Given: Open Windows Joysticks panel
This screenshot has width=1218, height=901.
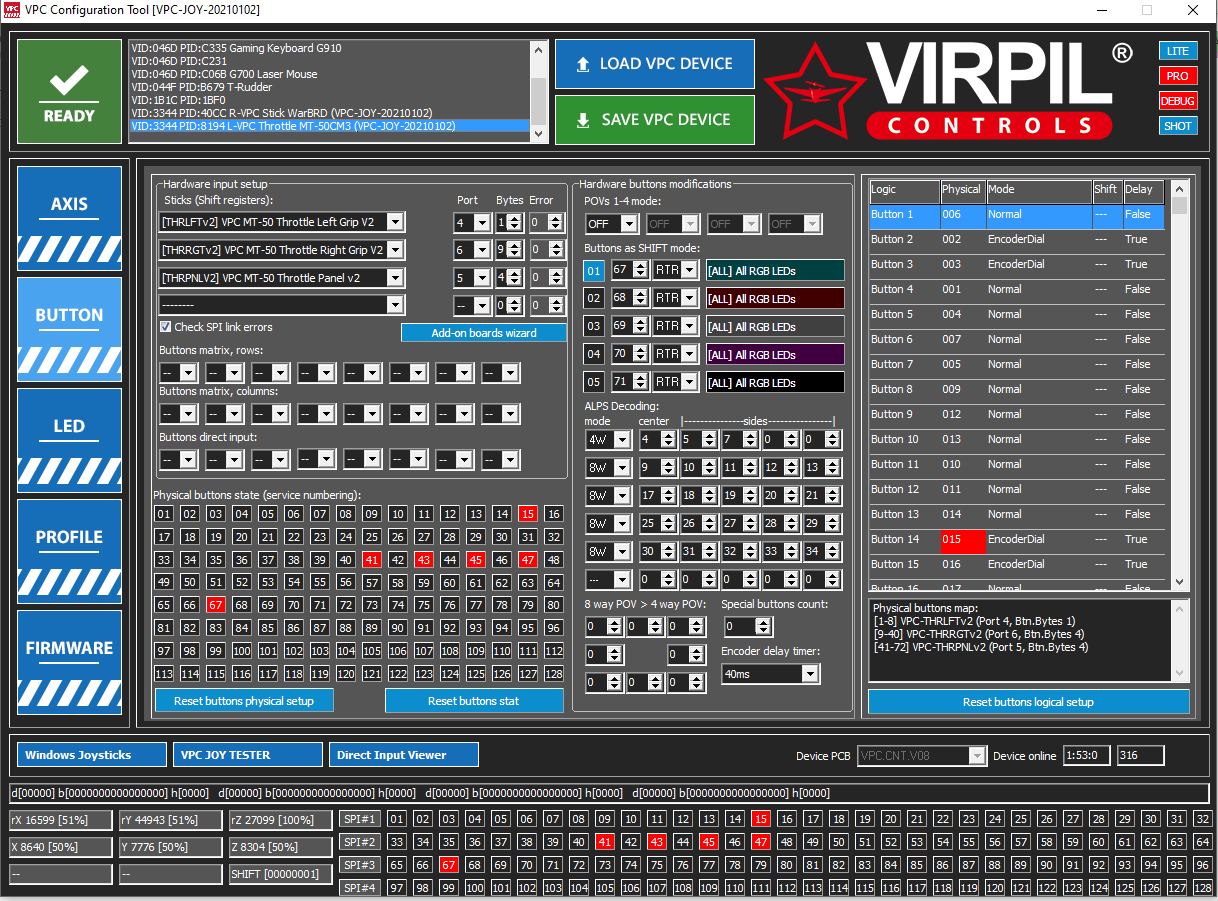Looking at the screenshot, I should tap(92, 755).
